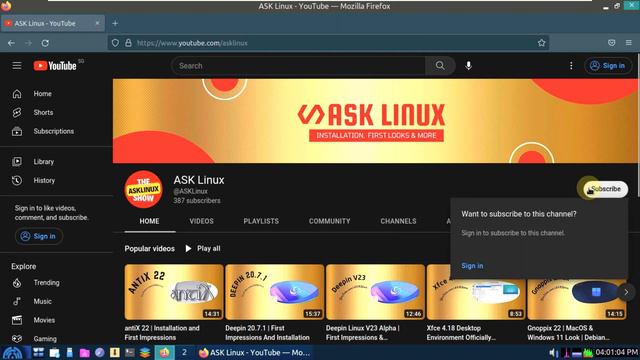Go to Home in sidebar
Image resolution: width=640 pixels, height=360 pixels.
(42, 94)
